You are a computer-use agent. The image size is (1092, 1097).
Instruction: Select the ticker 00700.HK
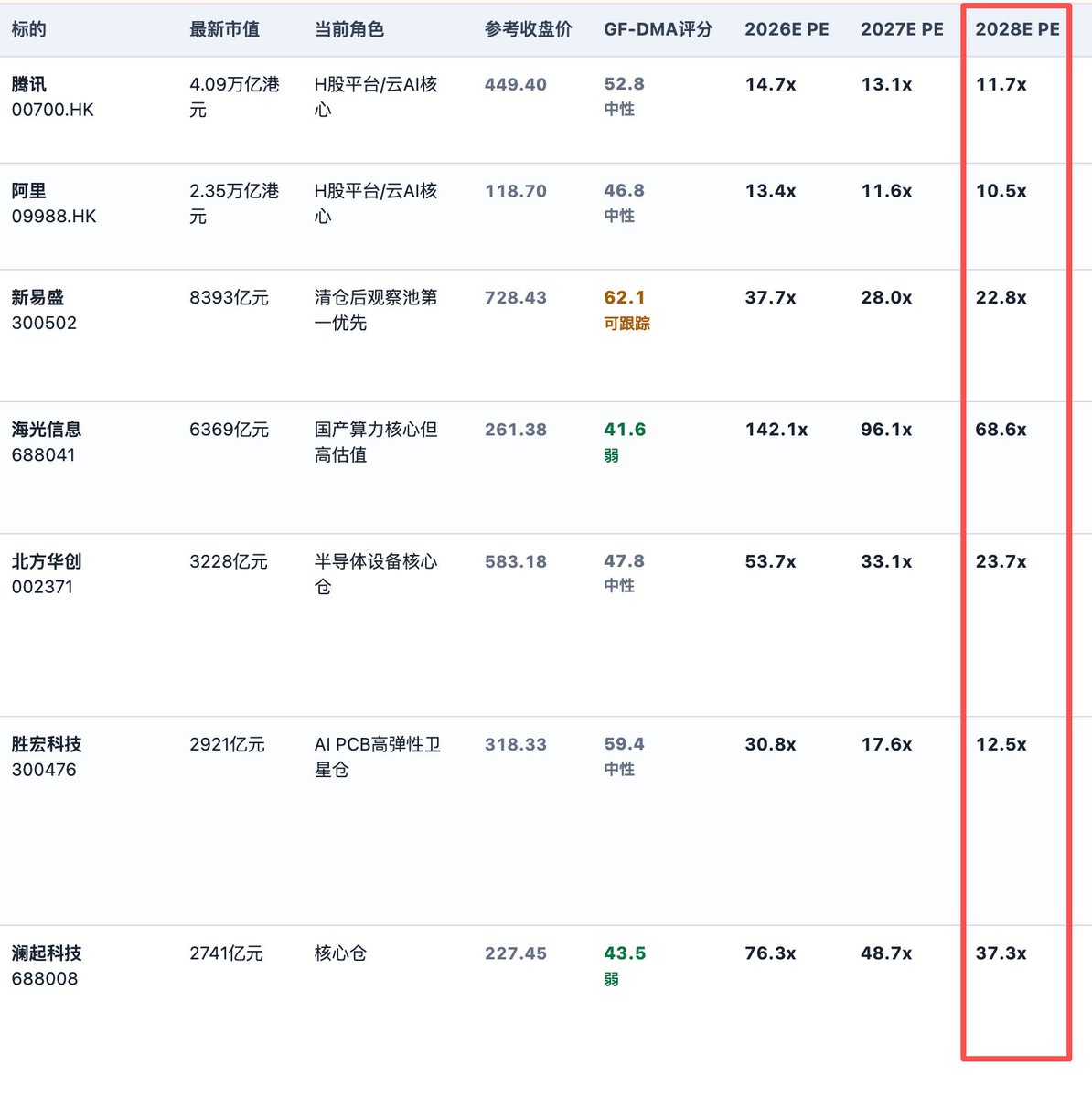pos(52,110)
